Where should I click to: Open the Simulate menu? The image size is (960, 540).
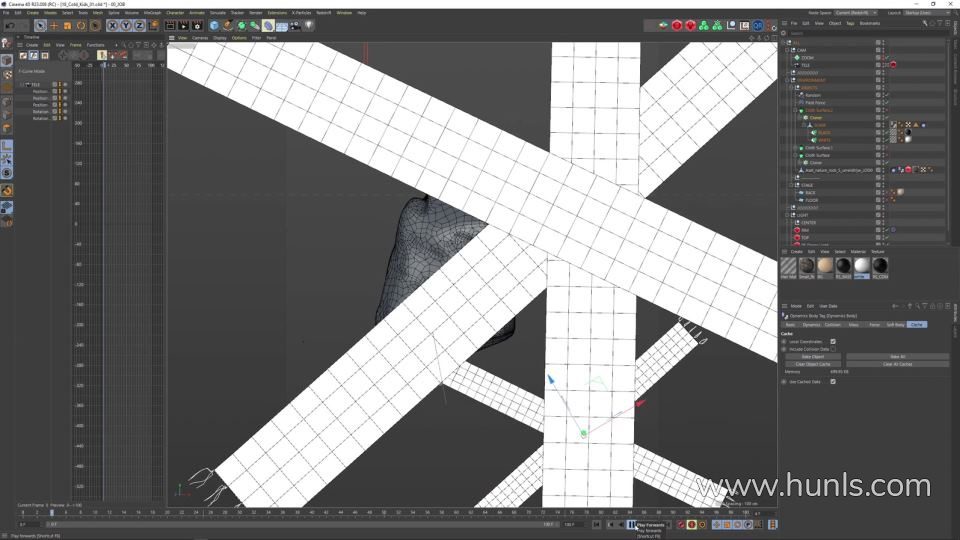(217, 12)
